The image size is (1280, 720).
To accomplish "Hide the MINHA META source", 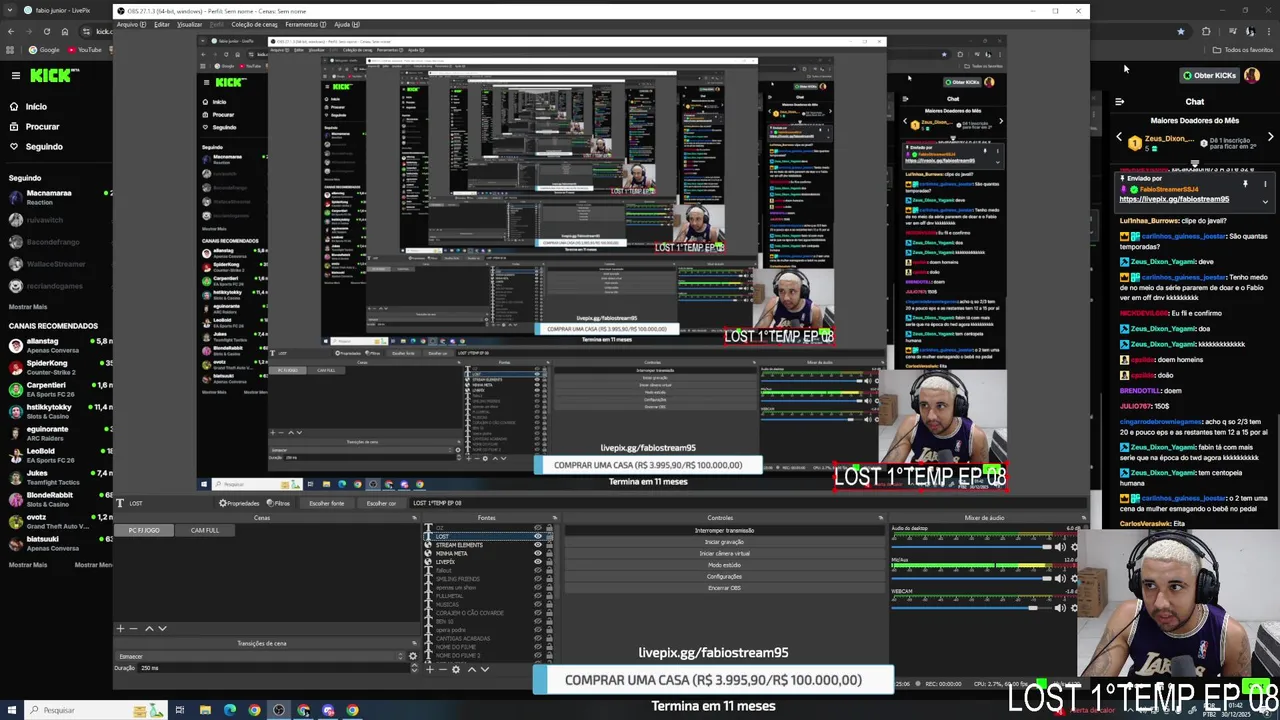I will [x=537, y=553].
